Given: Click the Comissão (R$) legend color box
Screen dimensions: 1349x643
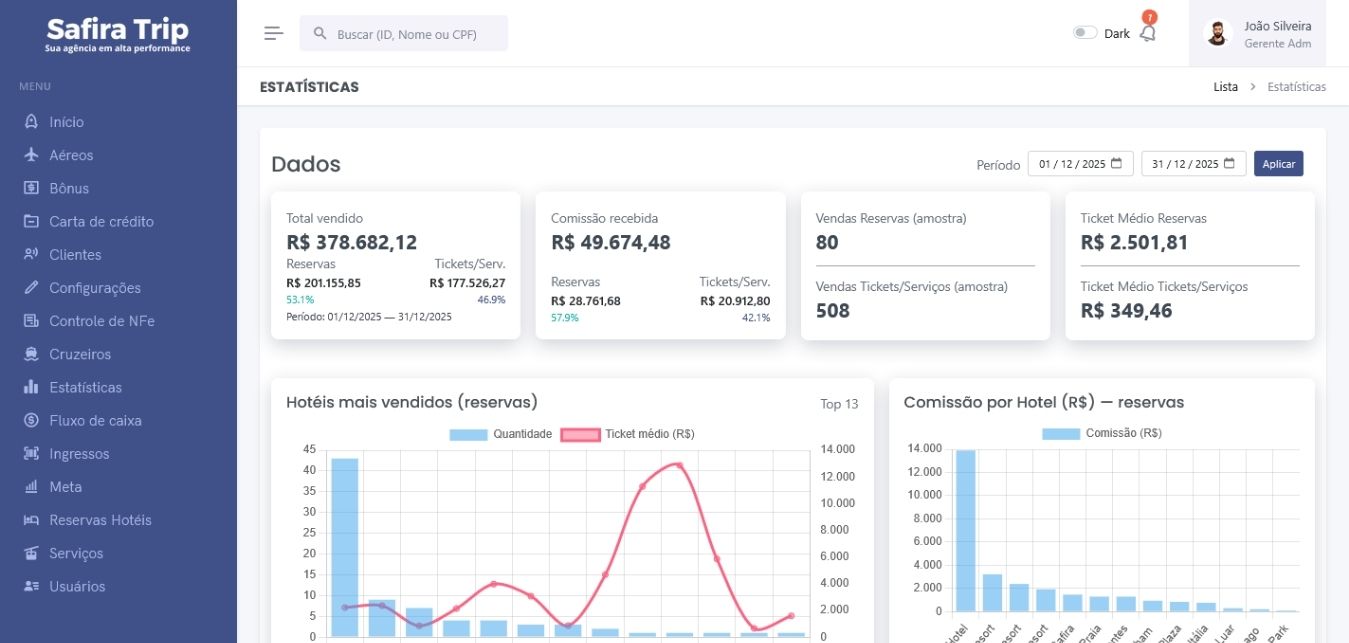Looking at the screenshot, I should 1060,433.
